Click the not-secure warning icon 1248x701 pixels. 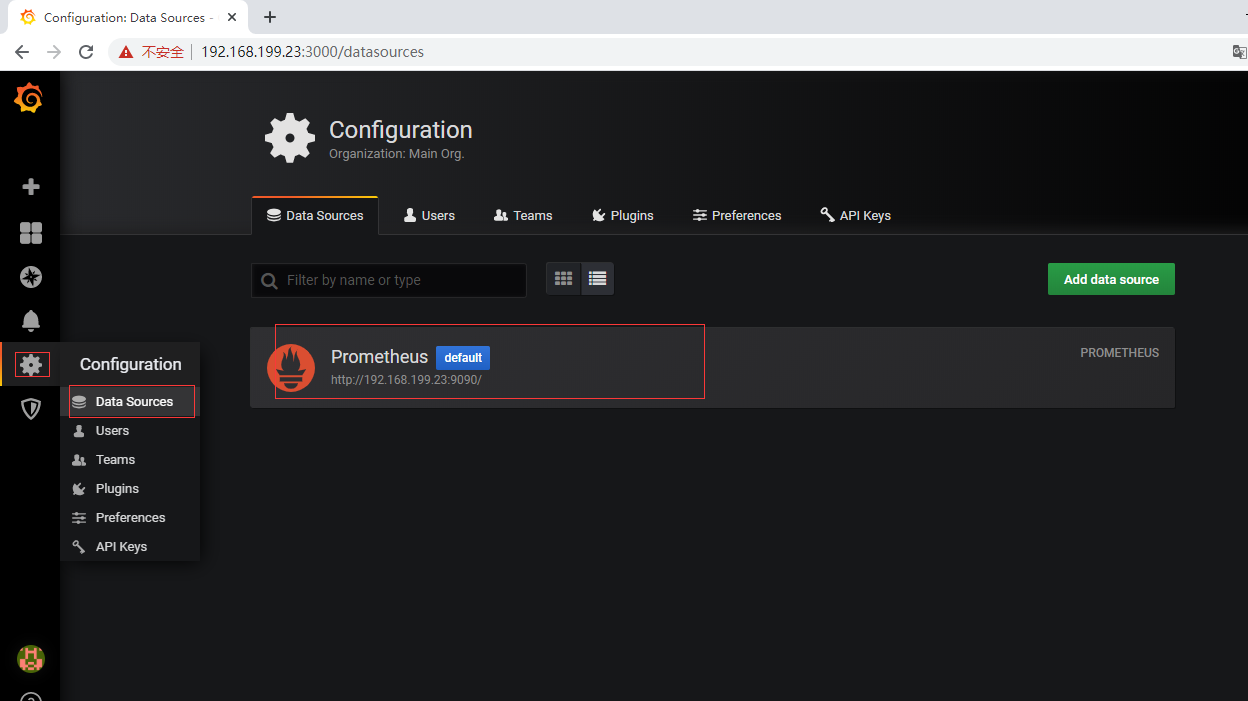pos(126,52)
